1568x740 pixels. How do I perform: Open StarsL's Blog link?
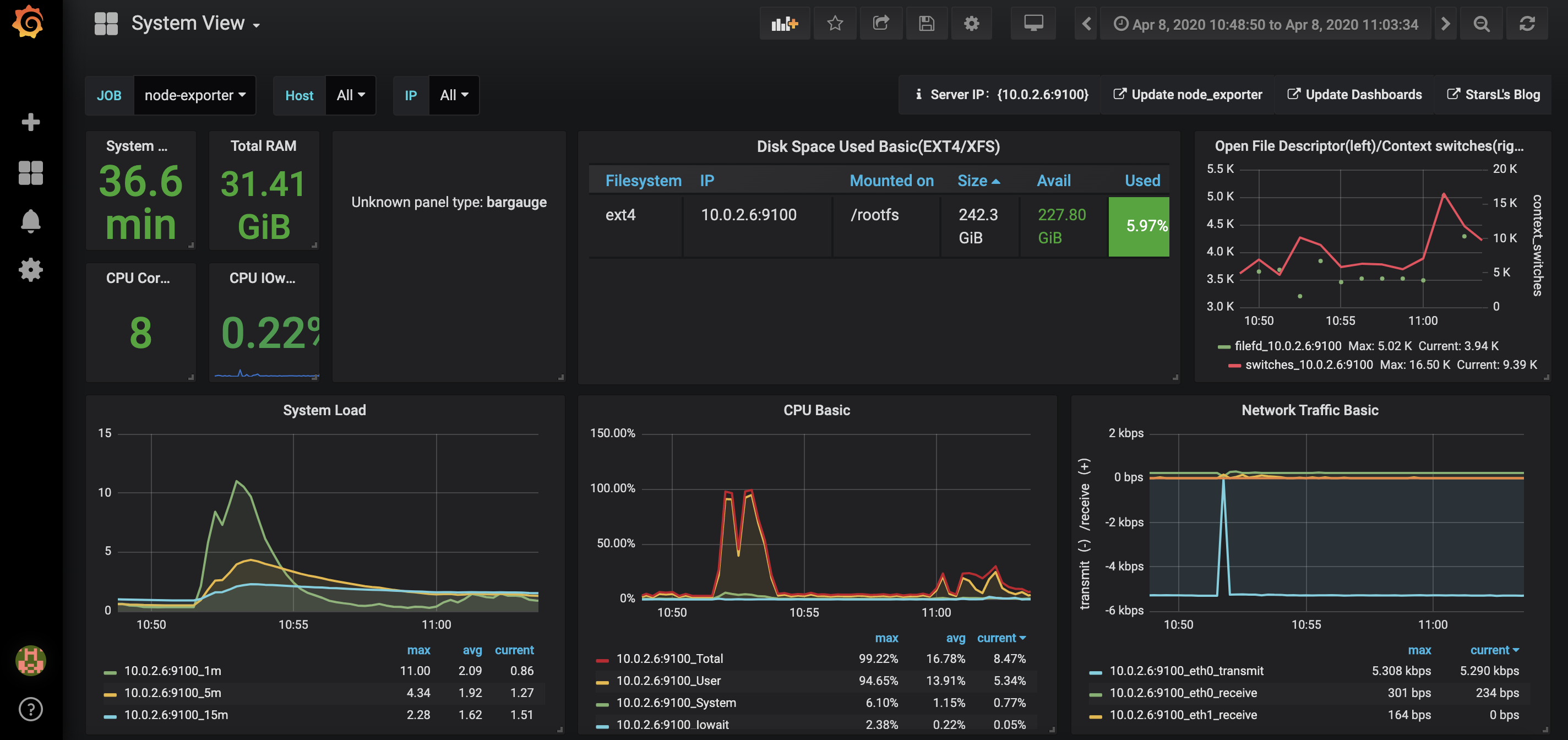coord(1493,95)
